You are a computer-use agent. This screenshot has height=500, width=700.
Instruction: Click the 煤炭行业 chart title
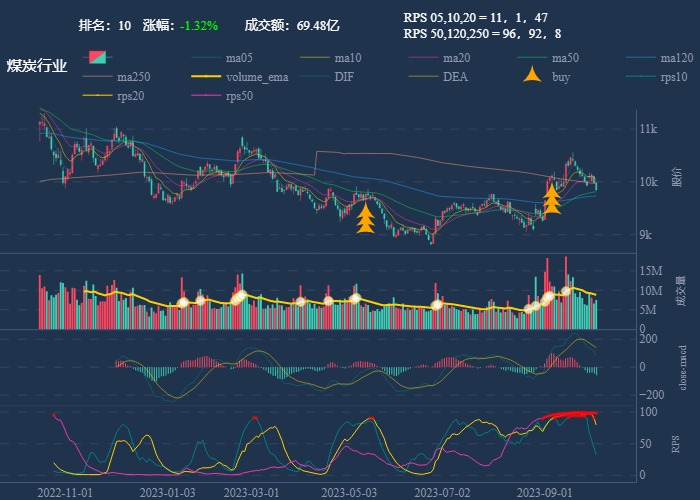point(37,66)
